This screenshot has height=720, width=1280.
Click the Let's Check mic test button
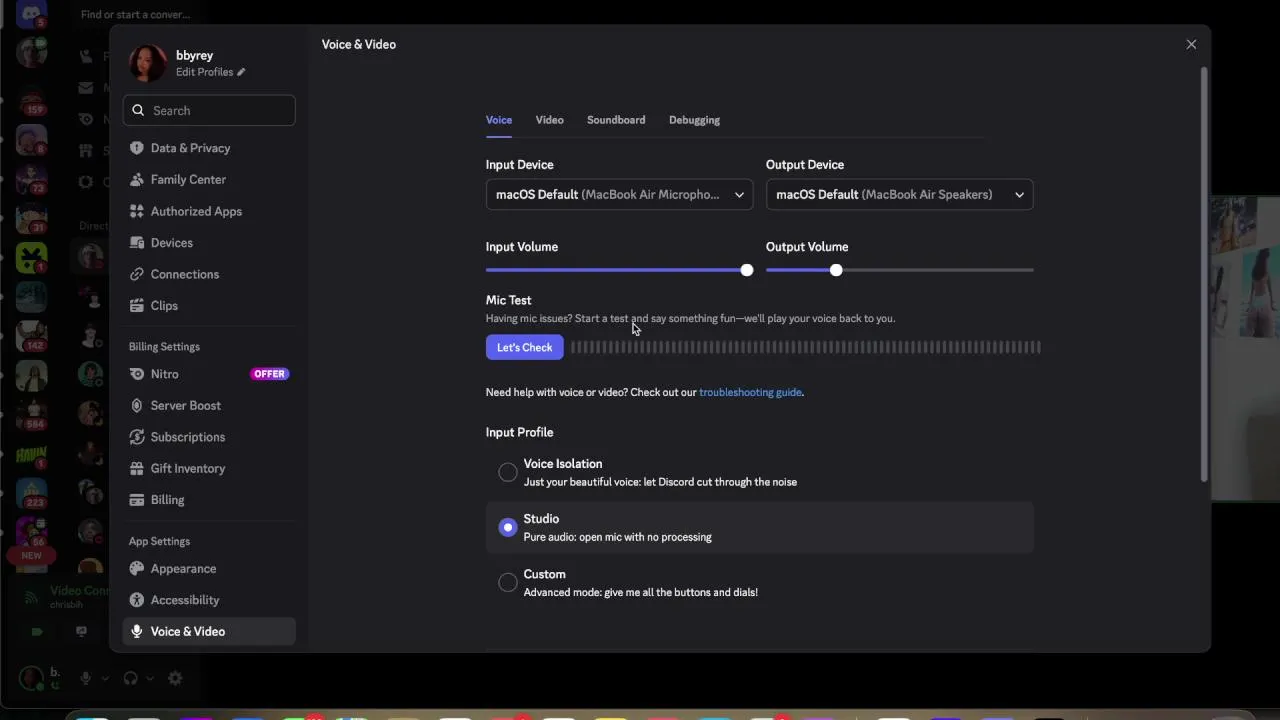(x=524, y=347)
